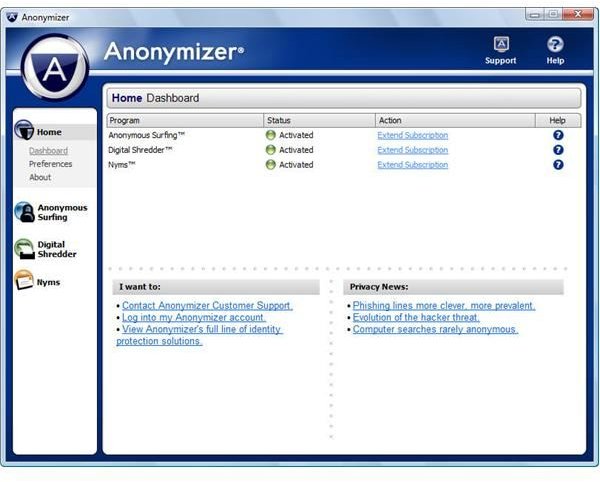Extend Subscription for Nyms
Image resolution: width=600 pixels, height=482 pixels.
(412, 165)
